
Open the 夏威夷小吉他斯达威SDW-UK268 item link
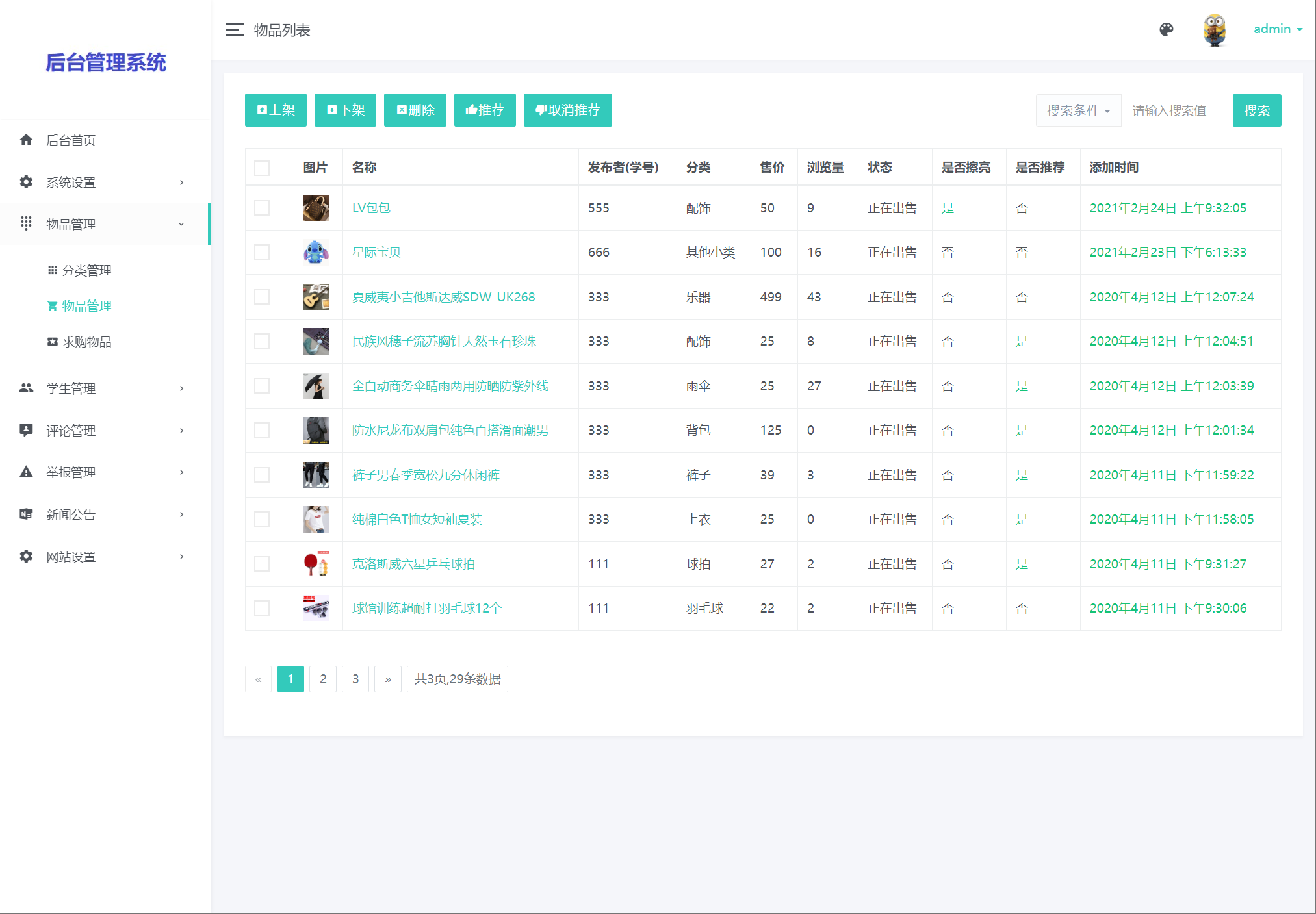point(443,297)
